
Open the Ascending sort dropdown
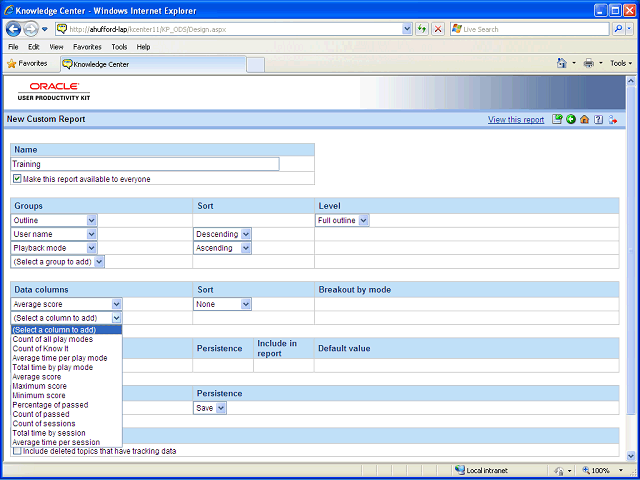[x=222, y=248]
